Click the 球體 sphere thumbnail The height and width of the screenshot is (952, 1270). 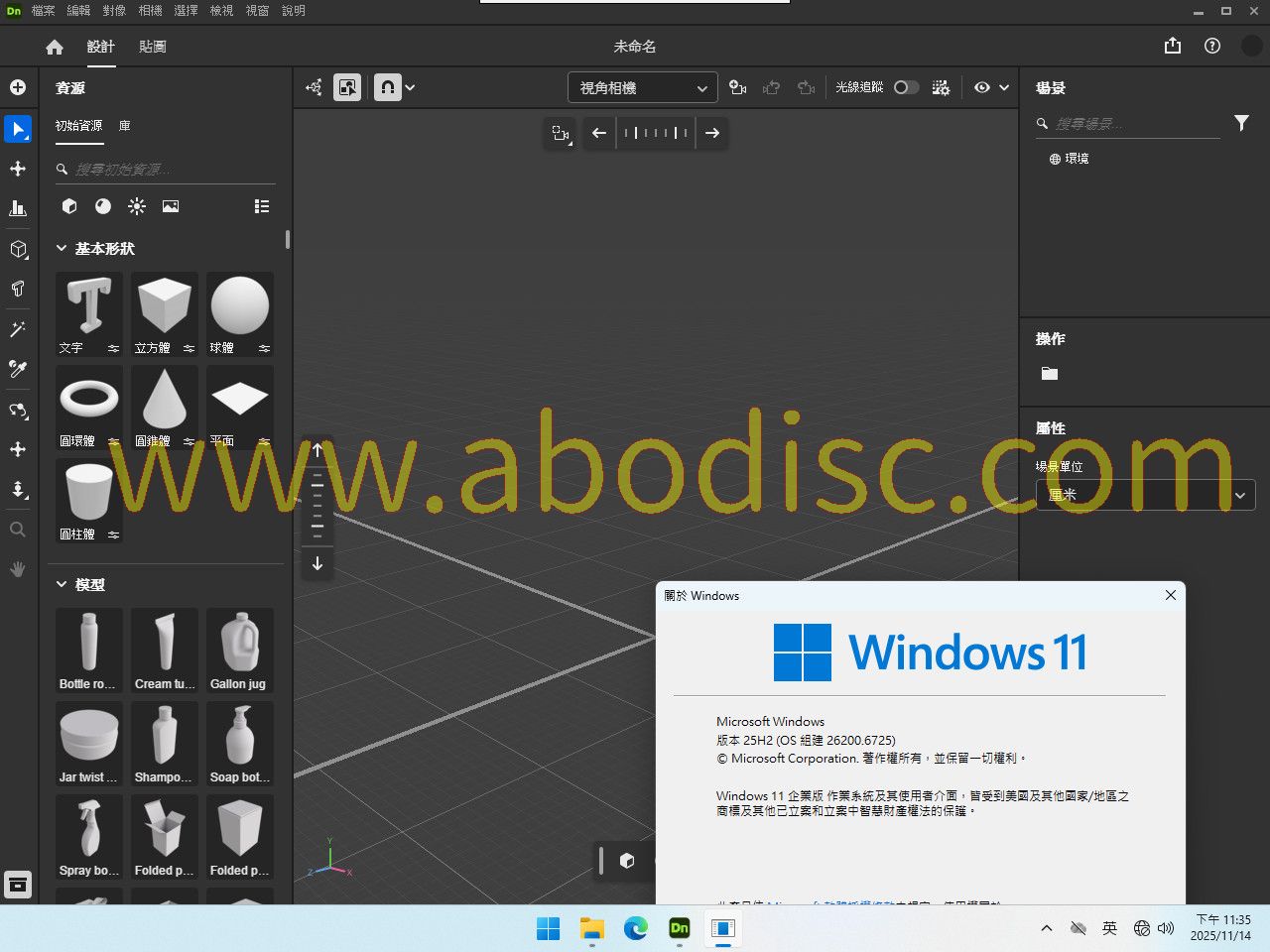239,306
